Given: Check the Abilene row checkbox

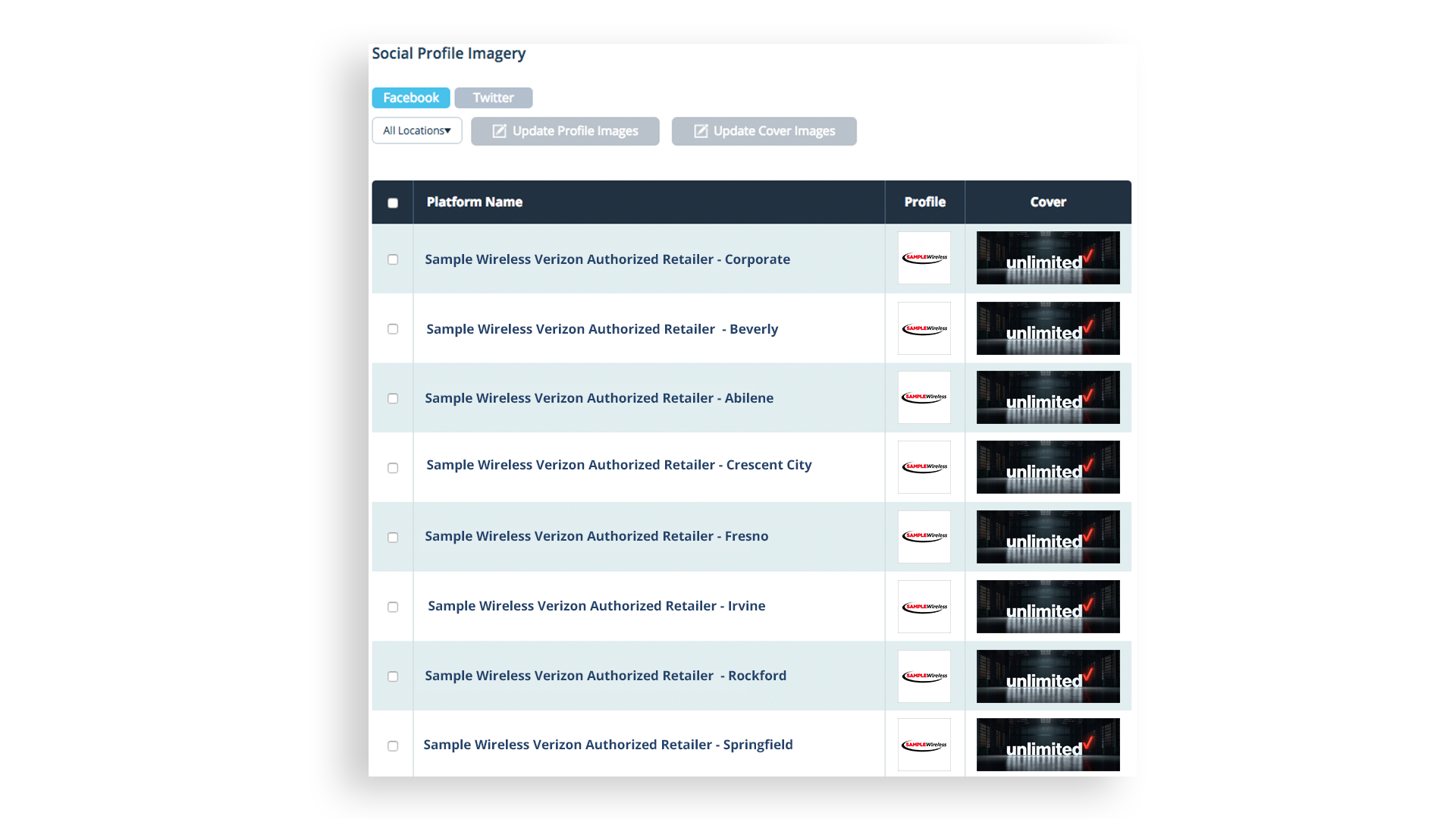Looking at the screenshot, I should [393, 398].
